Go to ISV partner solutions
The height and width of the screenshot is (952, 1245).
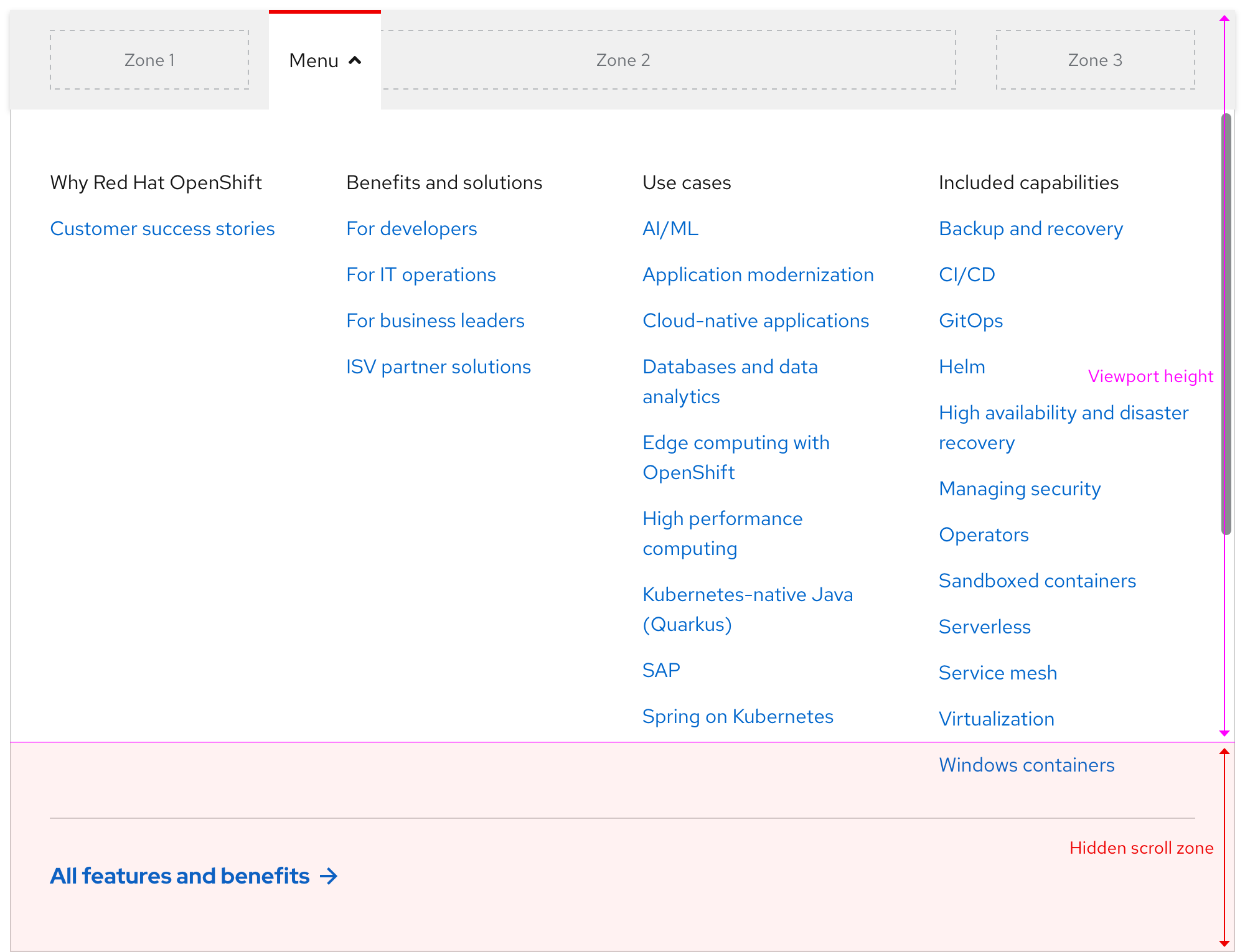pos(438,366)
